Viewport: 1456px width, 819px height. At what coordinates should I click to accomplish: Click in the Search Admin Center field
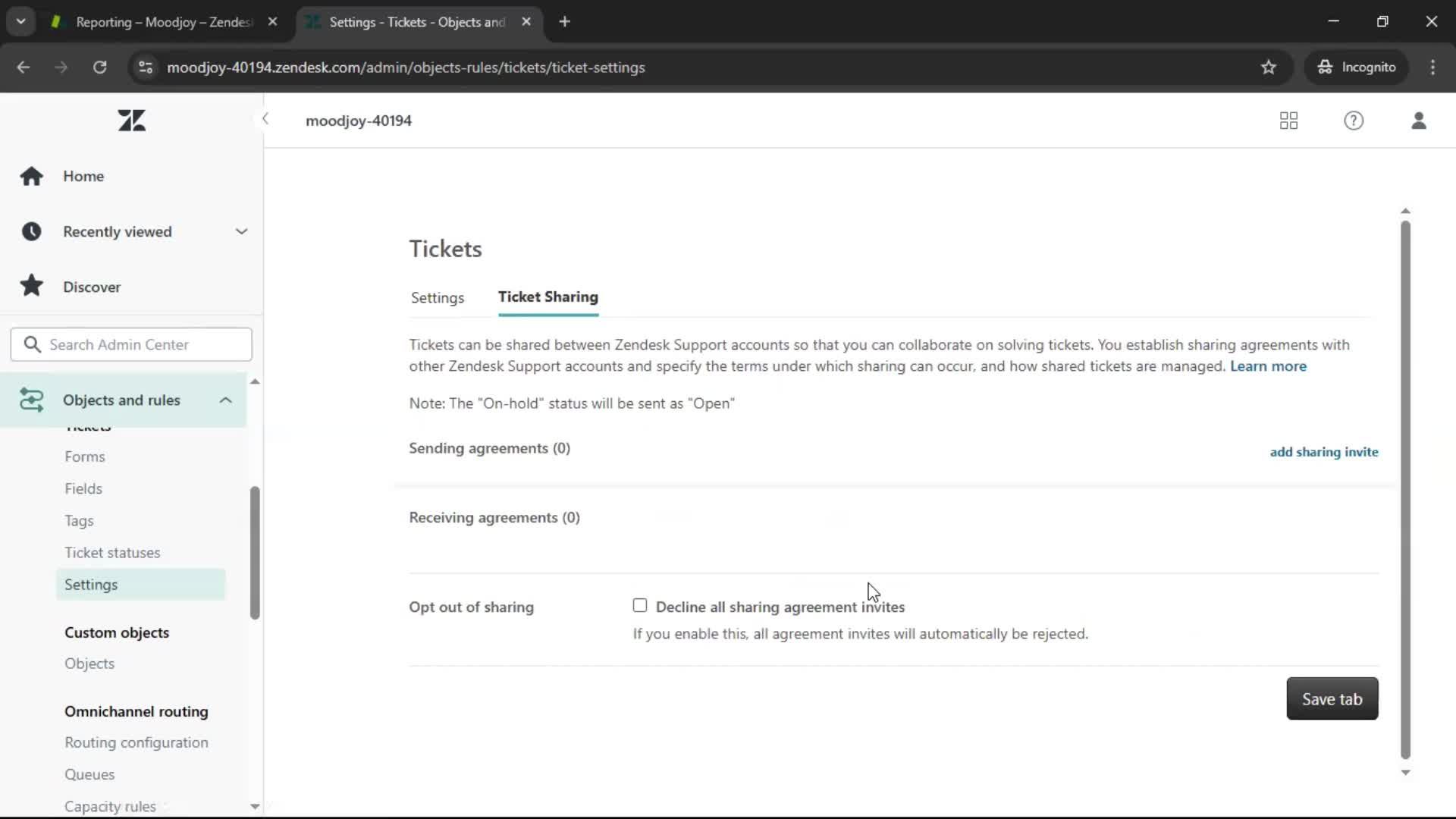131,344
